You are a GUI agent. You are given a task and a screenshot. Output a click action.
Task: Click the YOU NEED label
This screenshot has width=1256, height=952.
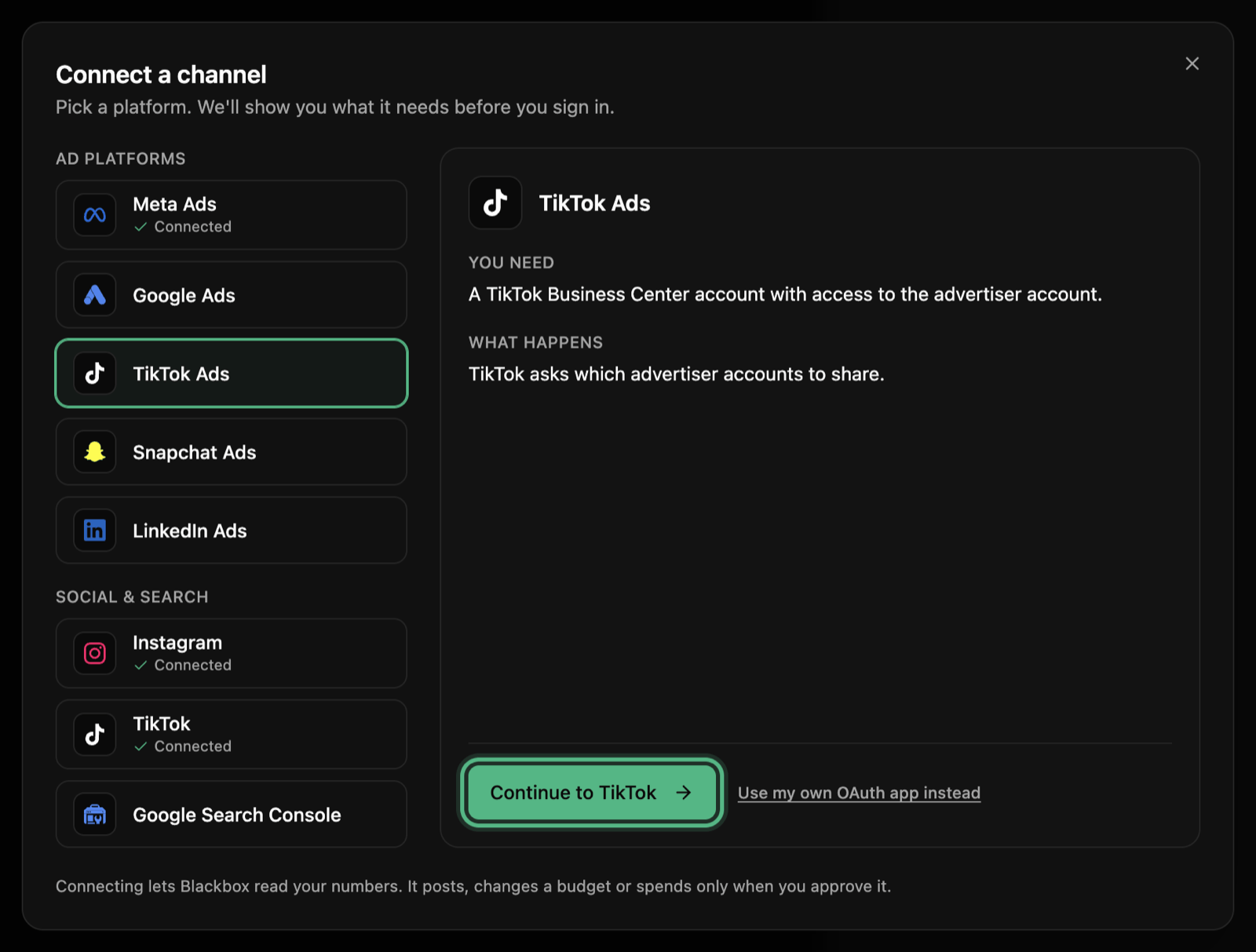(x=511, y=263)
